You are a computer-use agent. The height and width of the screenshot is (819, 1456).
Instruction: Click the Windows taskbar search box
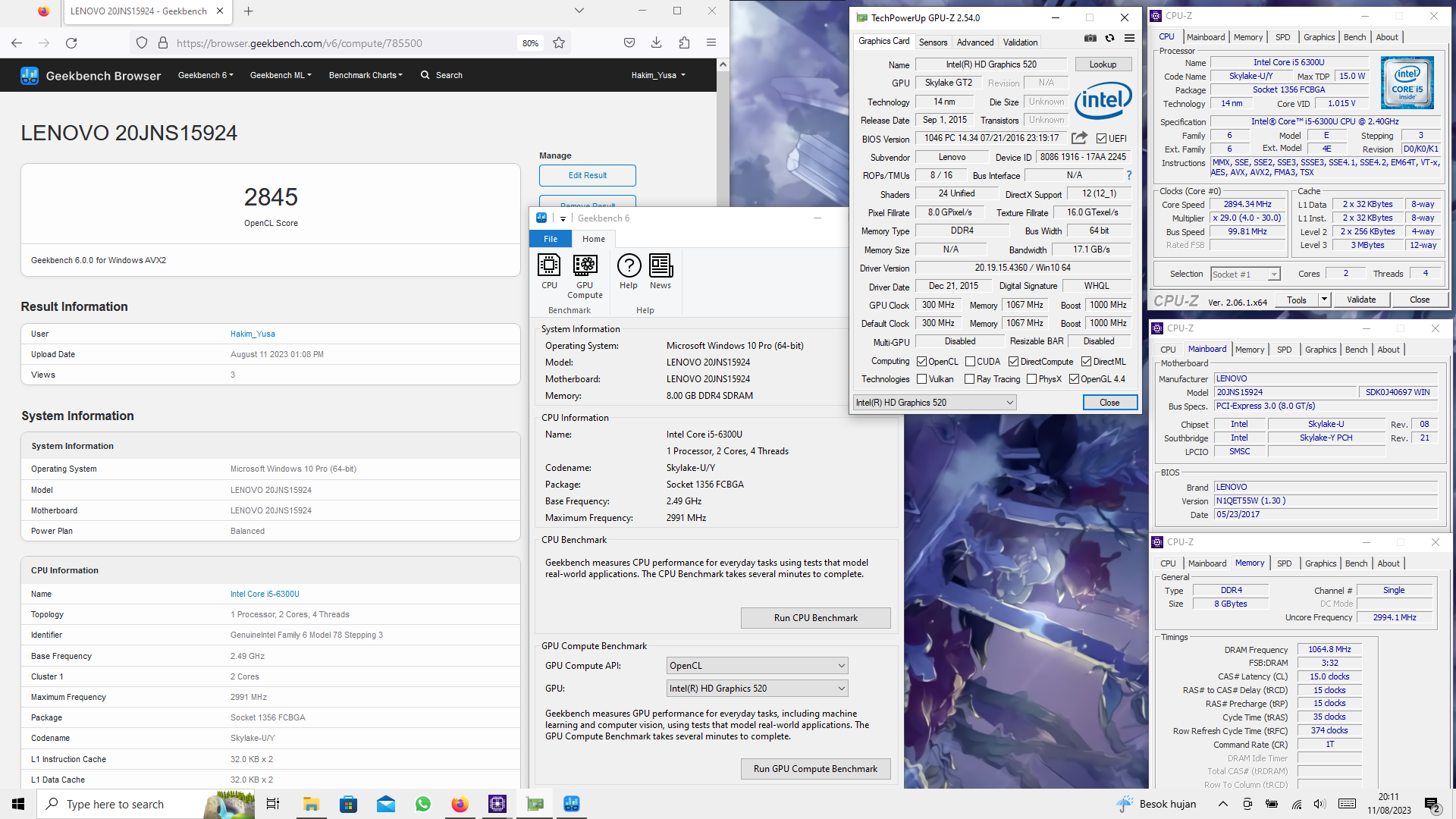click(x=146, y=804)
